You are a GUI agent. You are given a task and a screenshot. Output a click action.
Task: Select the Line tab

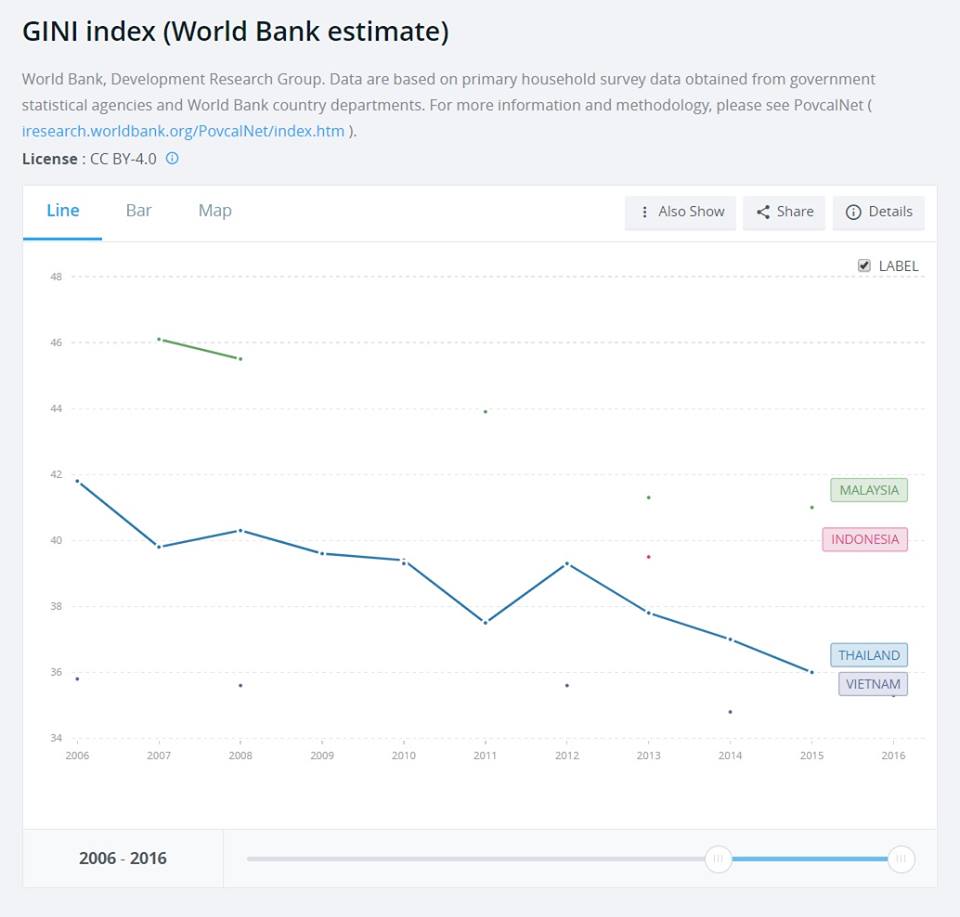pos(63,210)
